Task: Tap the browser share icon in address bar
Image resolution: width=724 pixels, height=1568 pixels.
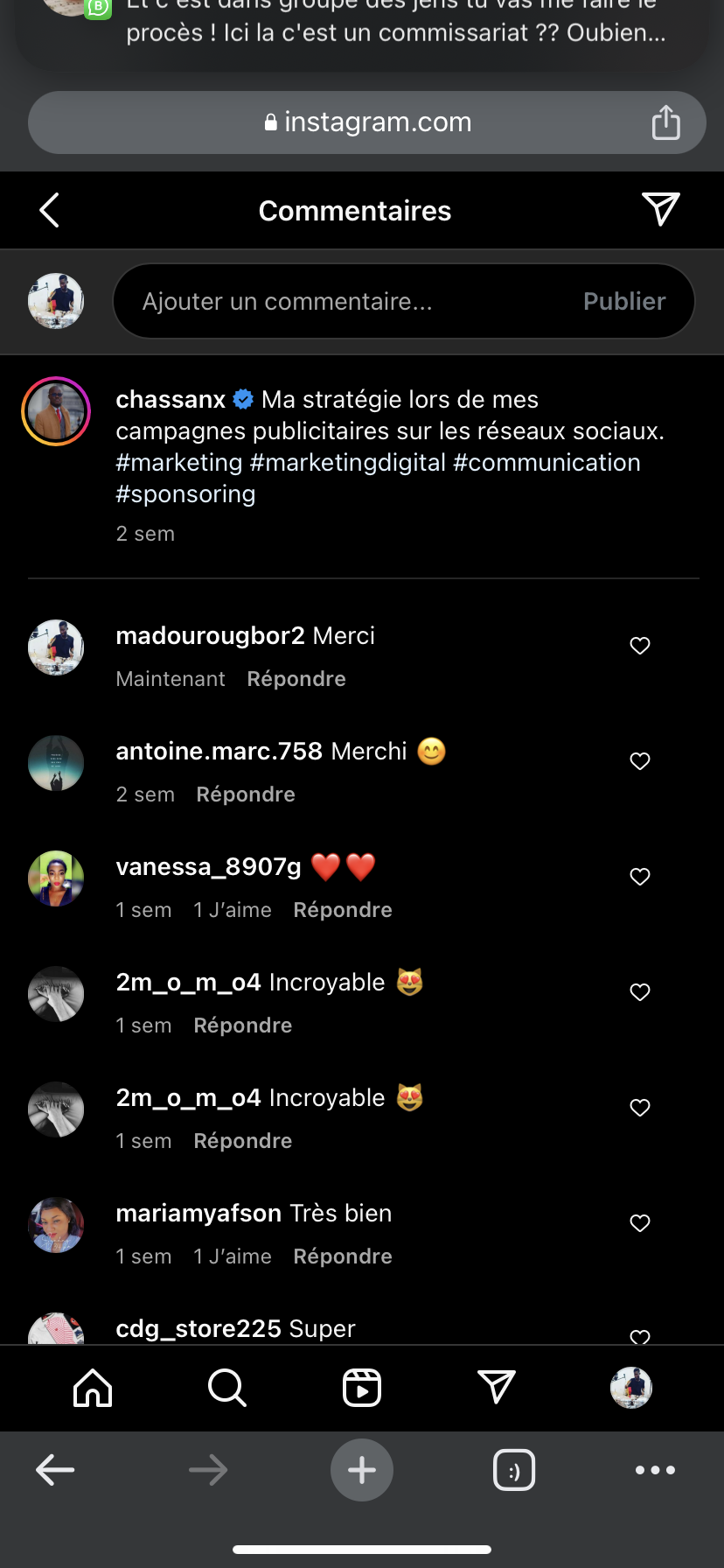Action: coord(665,122)
